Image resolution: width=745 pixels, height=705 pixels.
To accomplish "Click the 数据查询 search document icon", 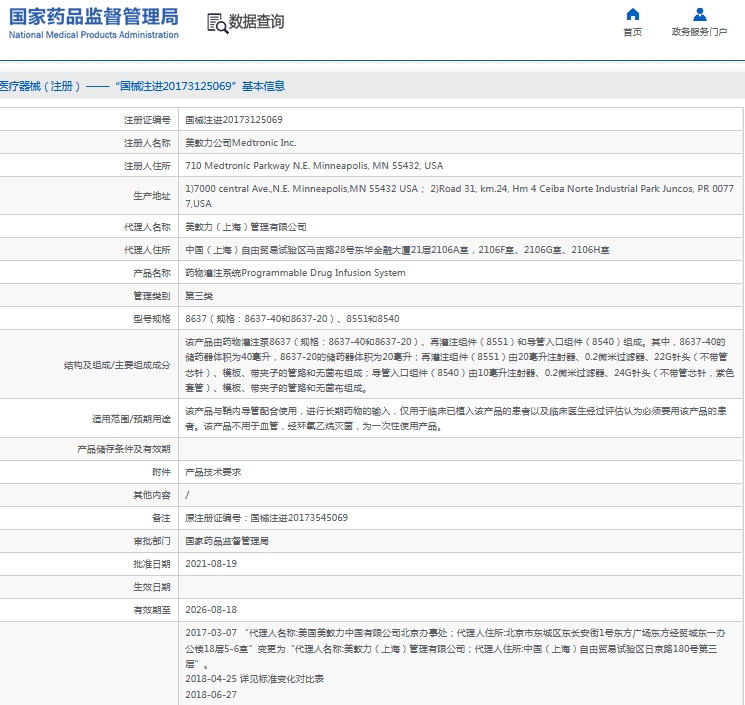I will tap(217, 23).
